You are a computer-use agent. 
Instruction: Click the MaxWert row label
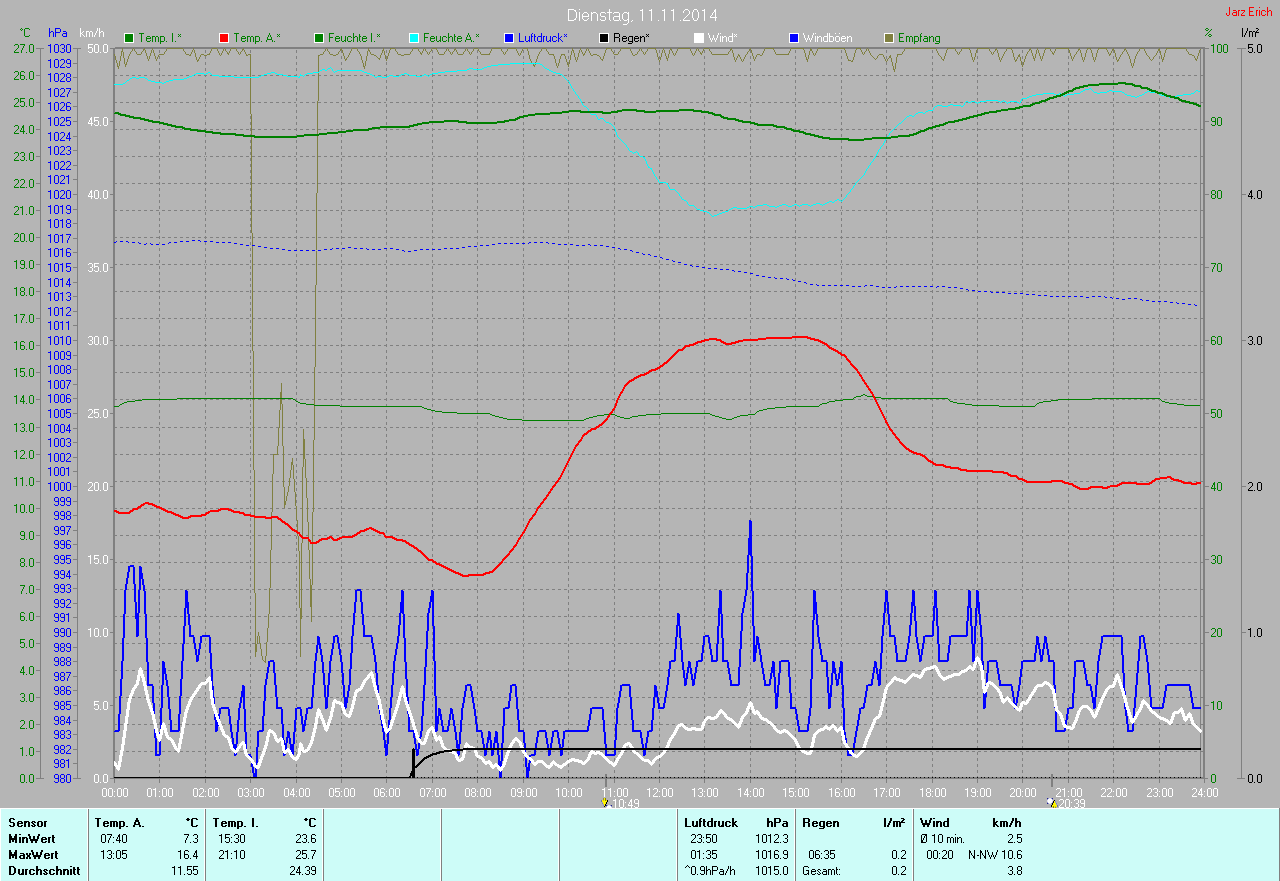[x=31, y=855]
